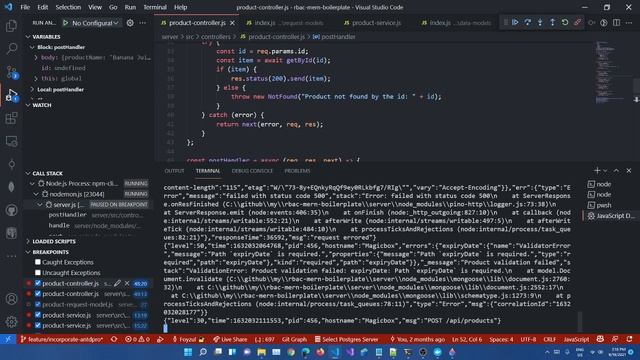Open editor More Actions ellipsis
Viewport: 640px width, 360px height.
click(x=629, y=23)
